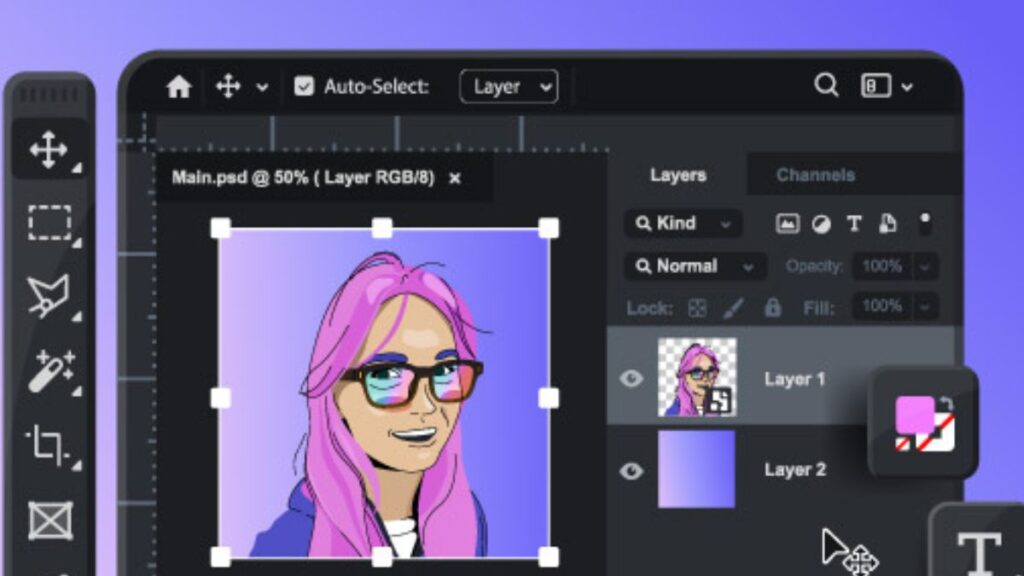Toggle the layer filtering switch
1024x576 pixels.
click(x=925, y=223)
